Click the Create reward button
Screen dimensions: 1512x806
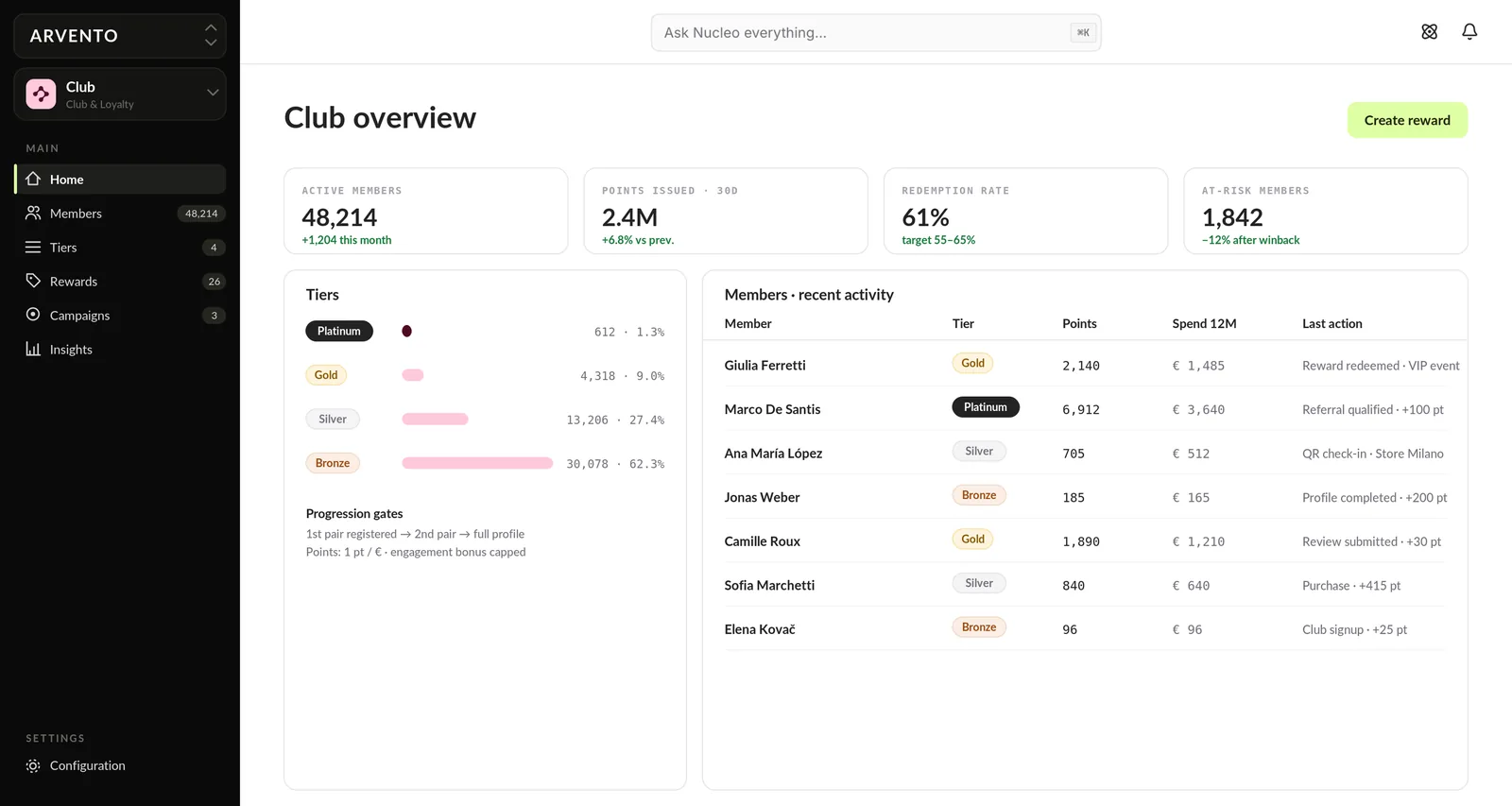coord(1407,120)
